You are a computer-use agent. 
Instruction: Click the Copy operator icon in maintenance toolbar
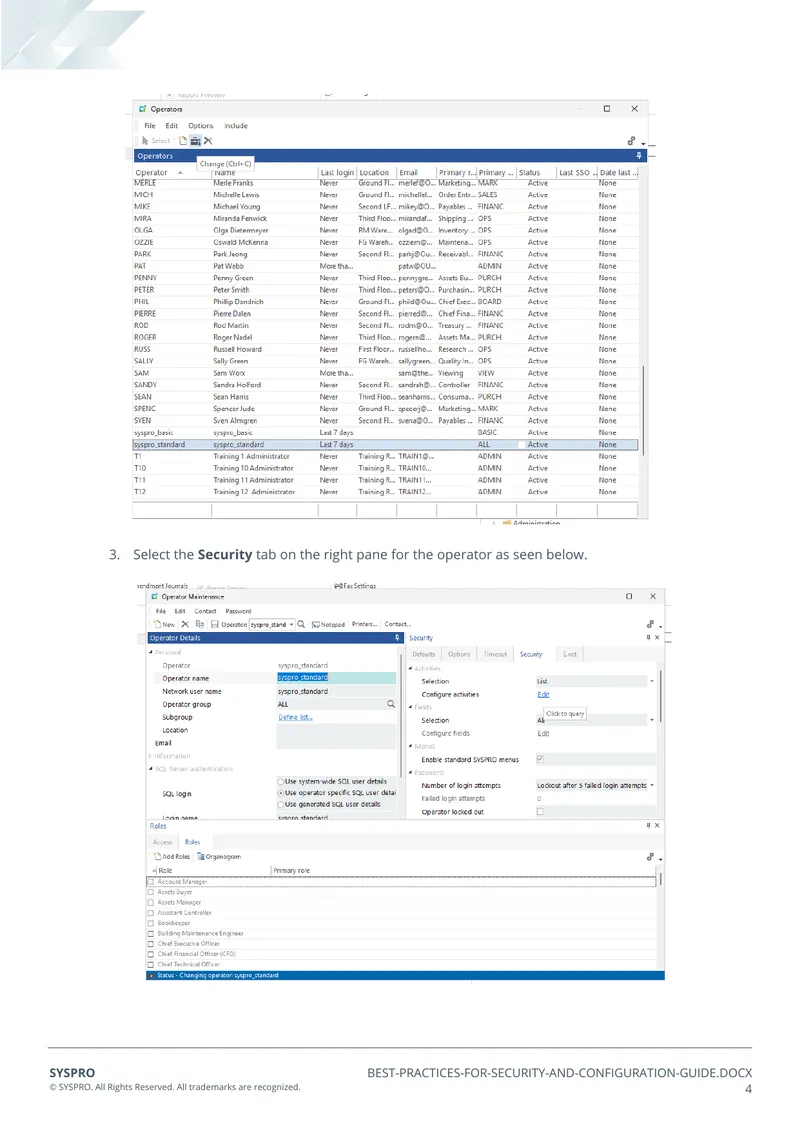click(x=200, y=624)
